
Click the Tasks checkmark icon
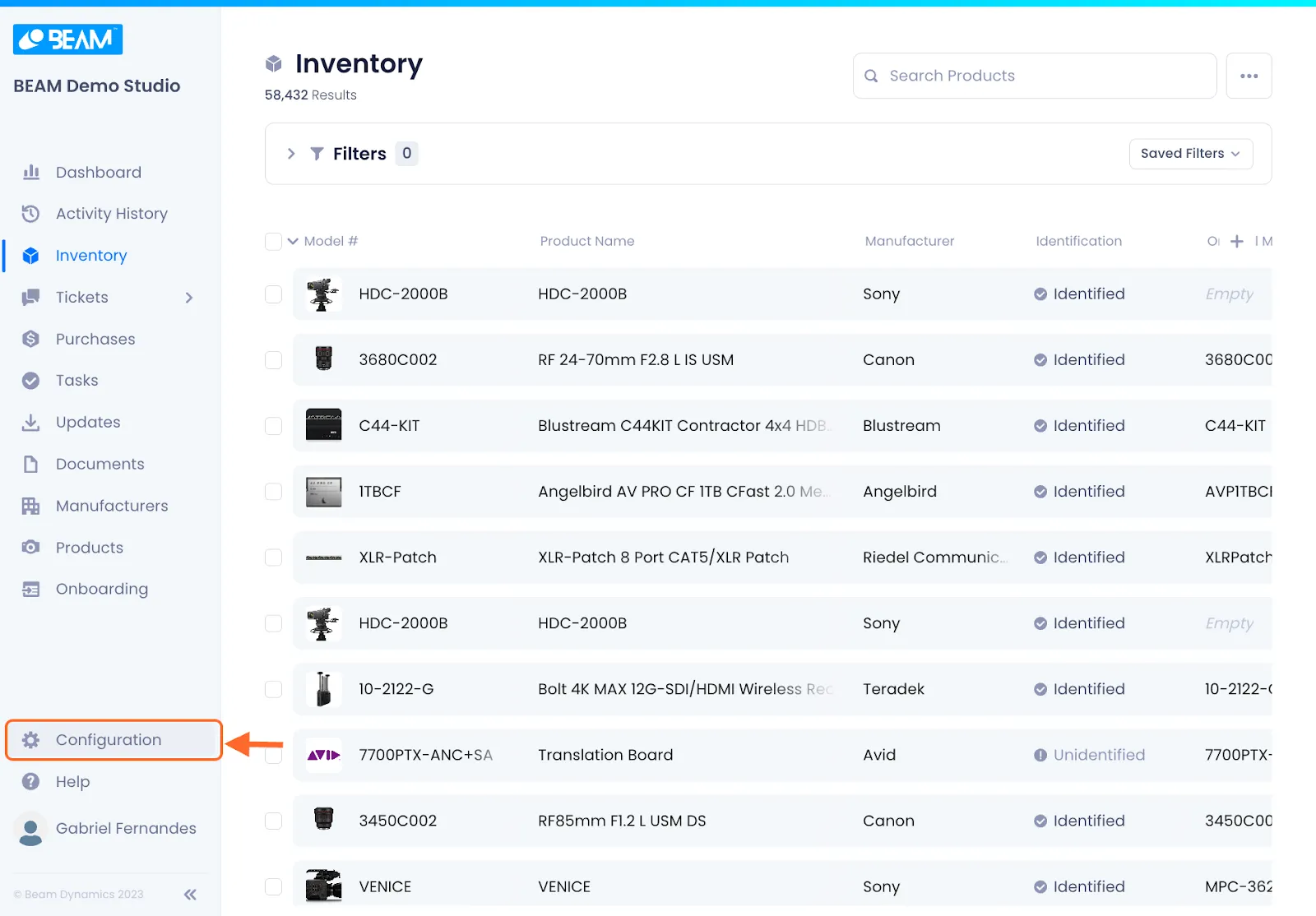point(31,381)
